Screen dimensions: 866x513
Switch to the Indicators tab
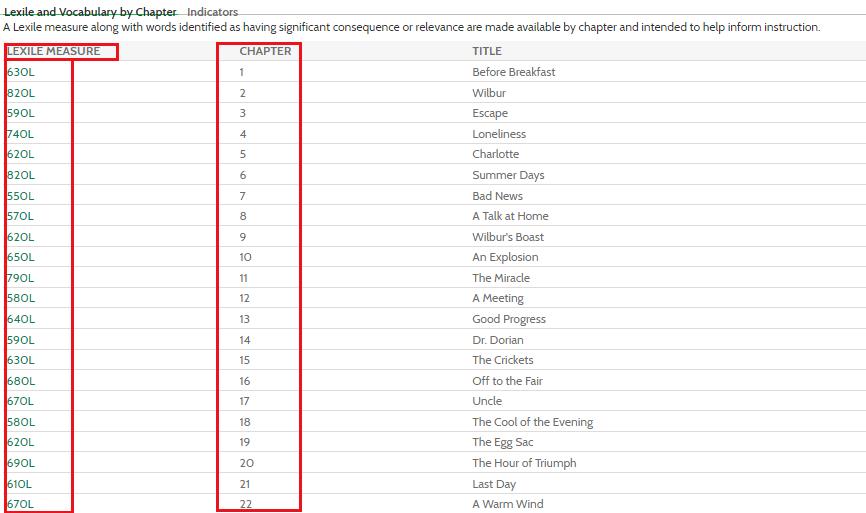(x=212, y=12)
